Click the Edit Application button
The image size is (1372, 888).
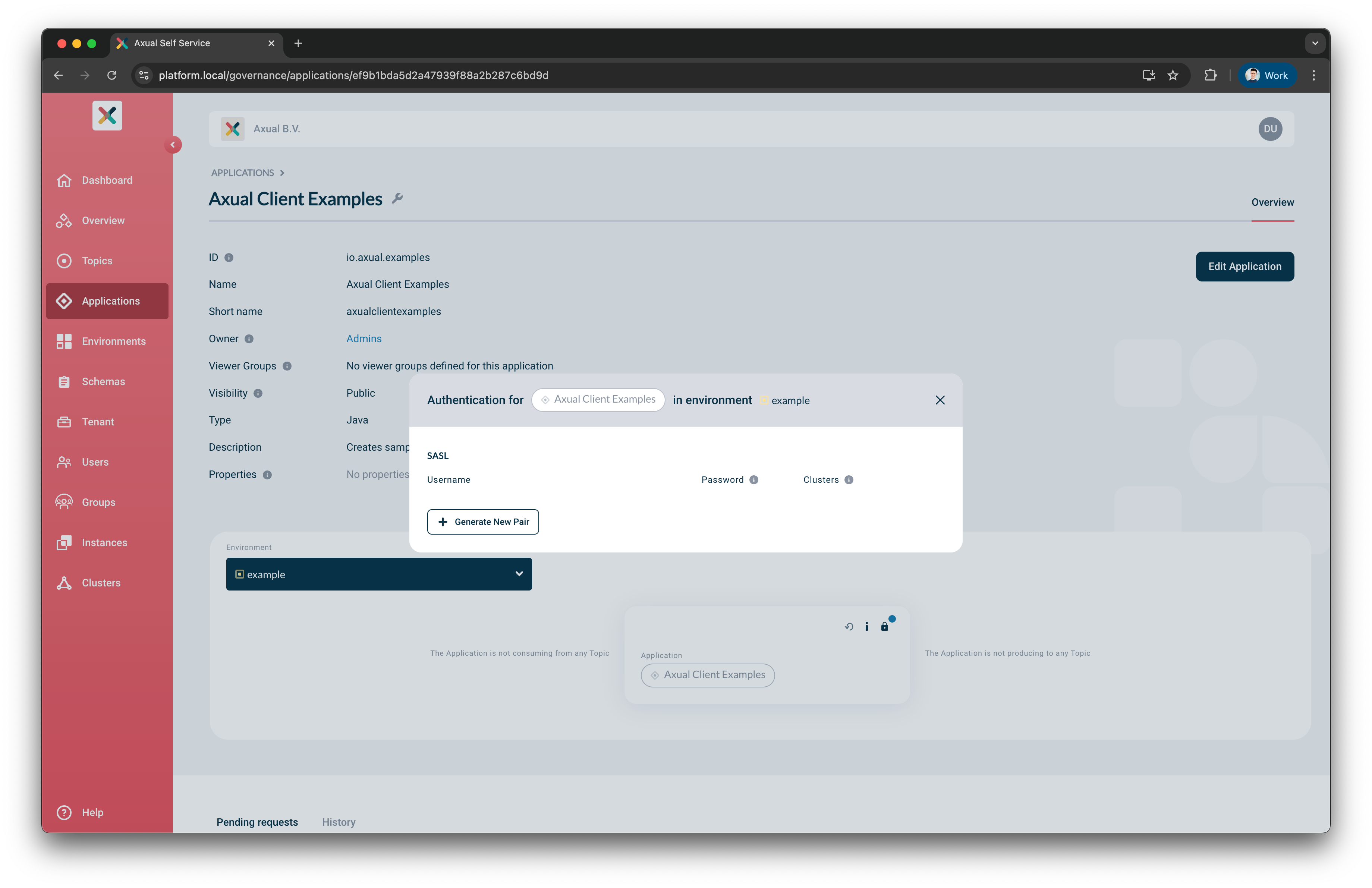click(1244, 266)
